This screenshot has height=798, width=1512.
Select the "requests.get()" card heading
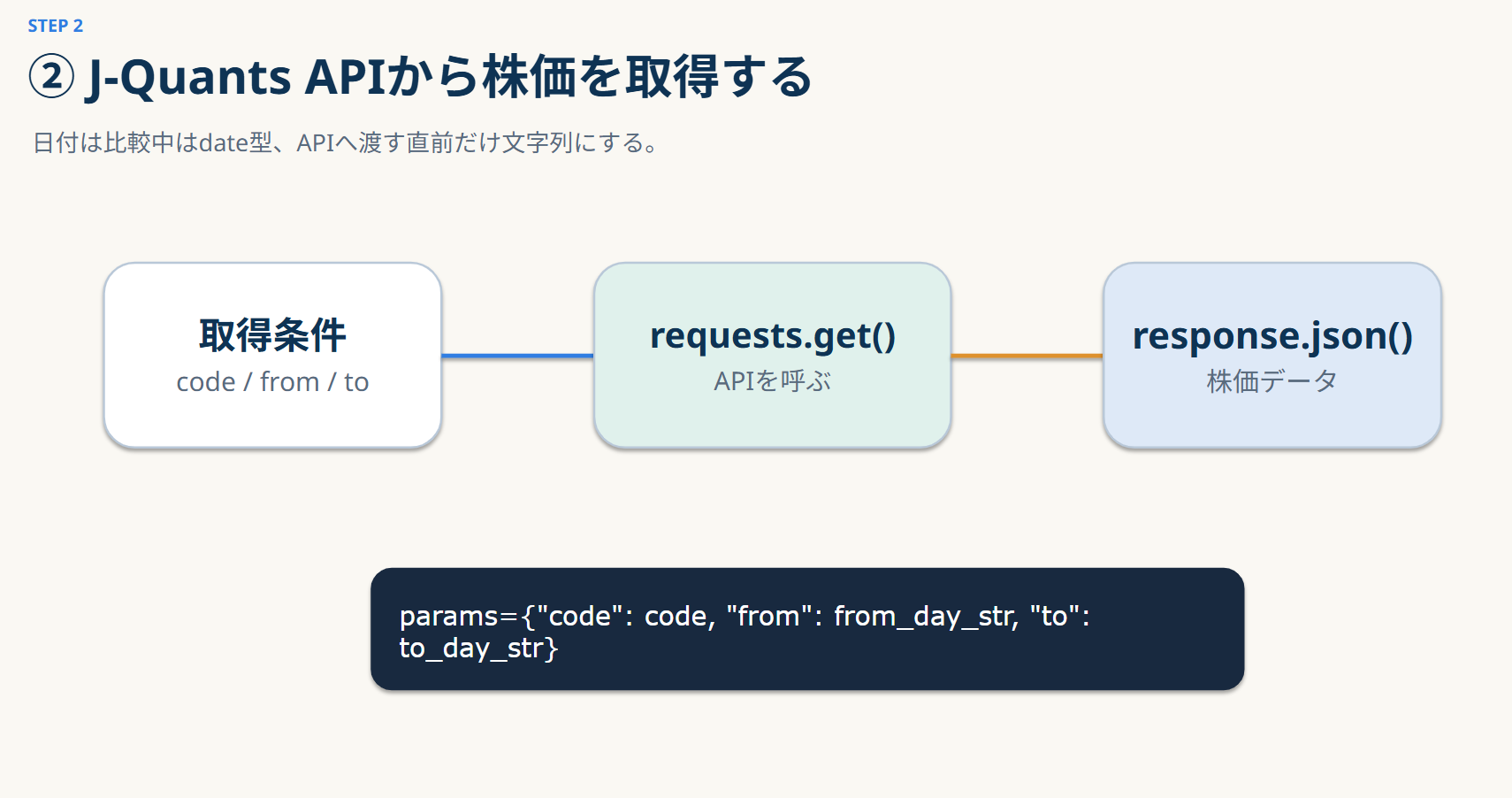point(773,336)
